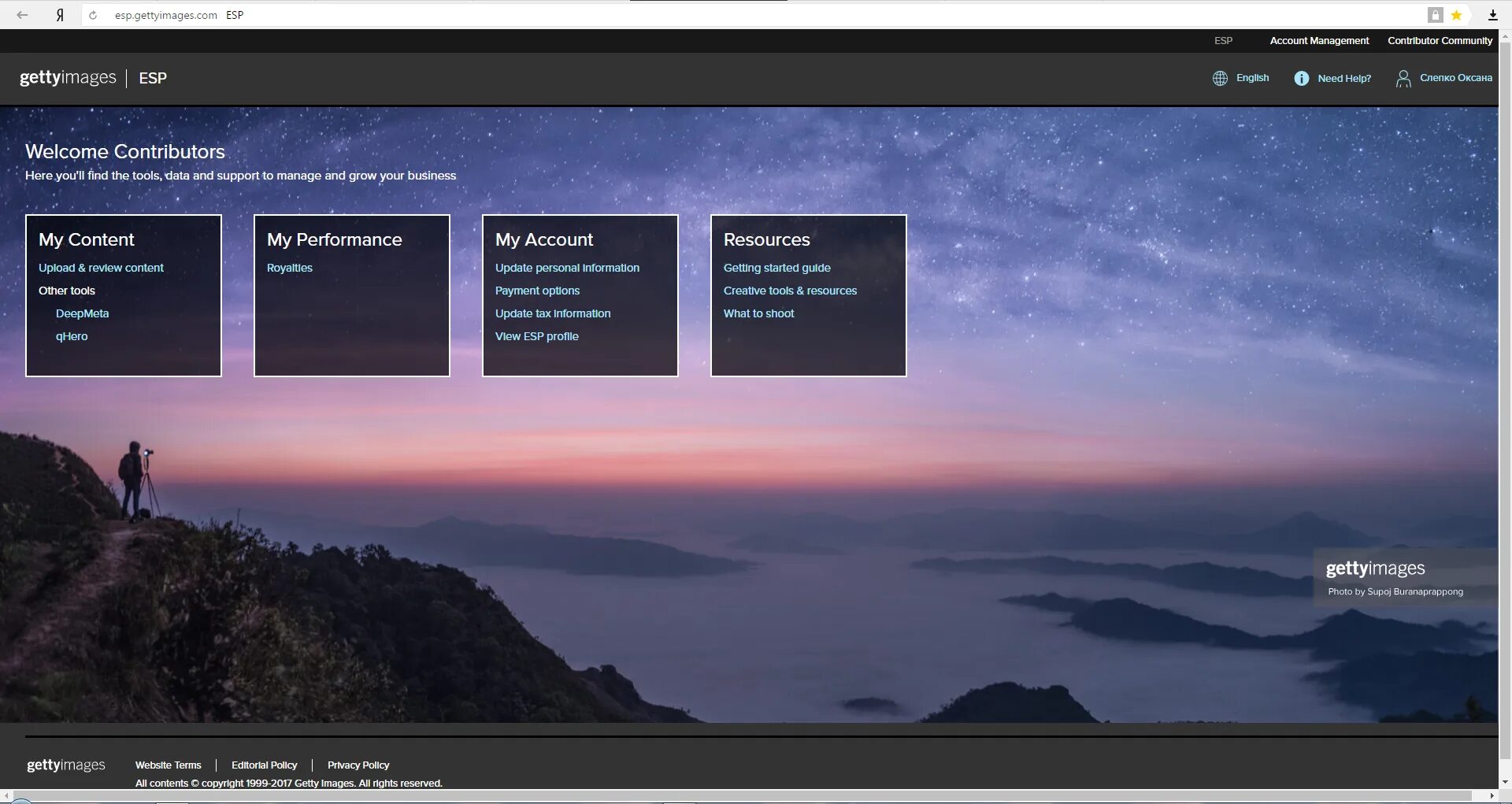Click the globe language icon
This screenshot has width=1512, height=804.
coord(1220,78)
